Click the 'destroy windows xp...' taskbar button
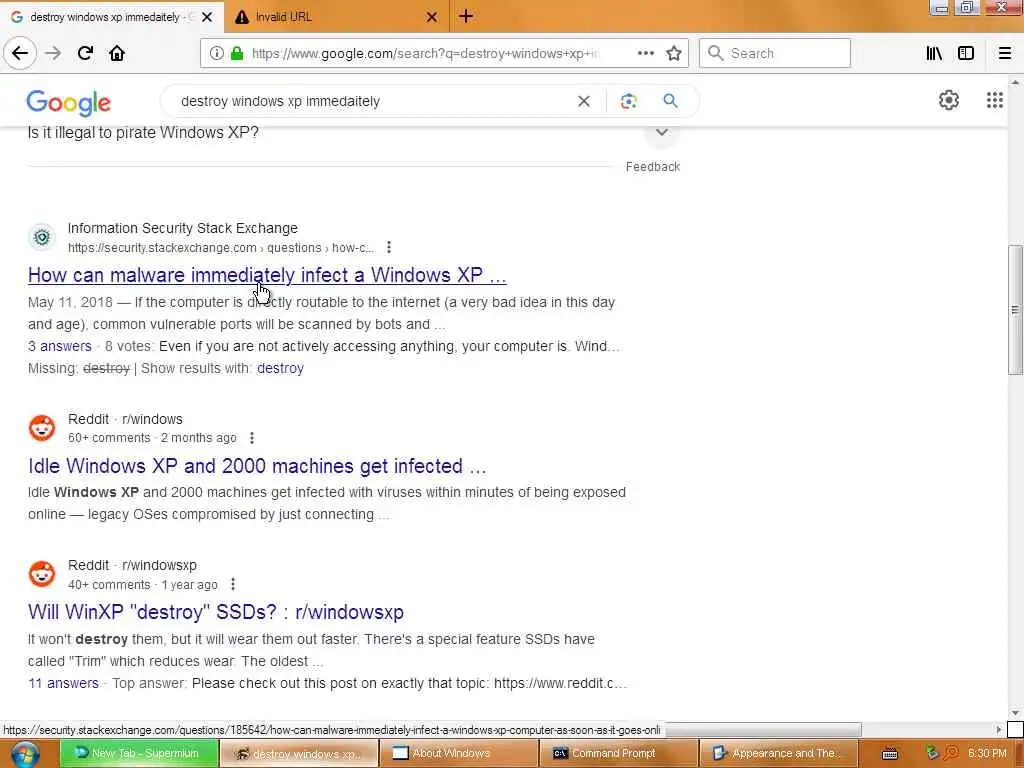The image size is (1024, 768). click(299, 754)
